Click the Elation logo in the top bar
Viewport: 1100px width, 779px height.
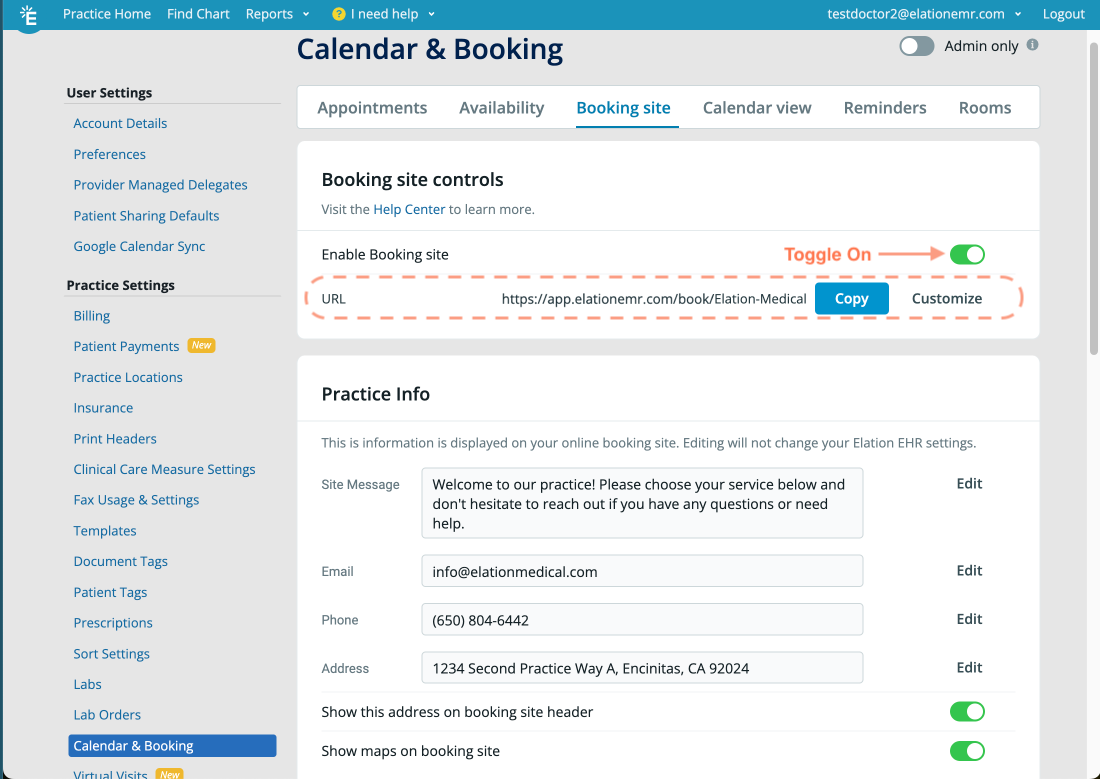click(28, 16)
